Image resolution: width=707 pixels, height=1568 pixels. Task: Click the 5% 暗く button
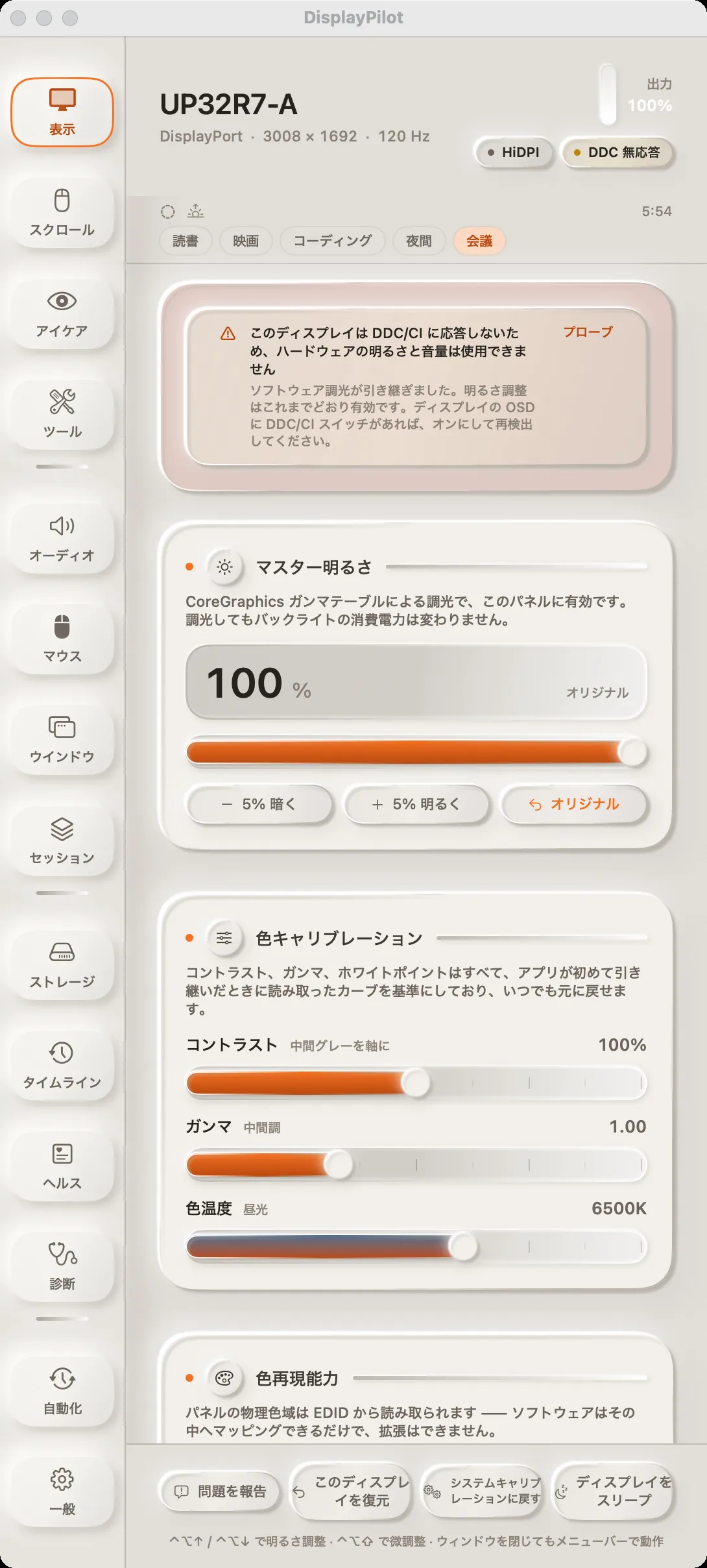[259, 804]
